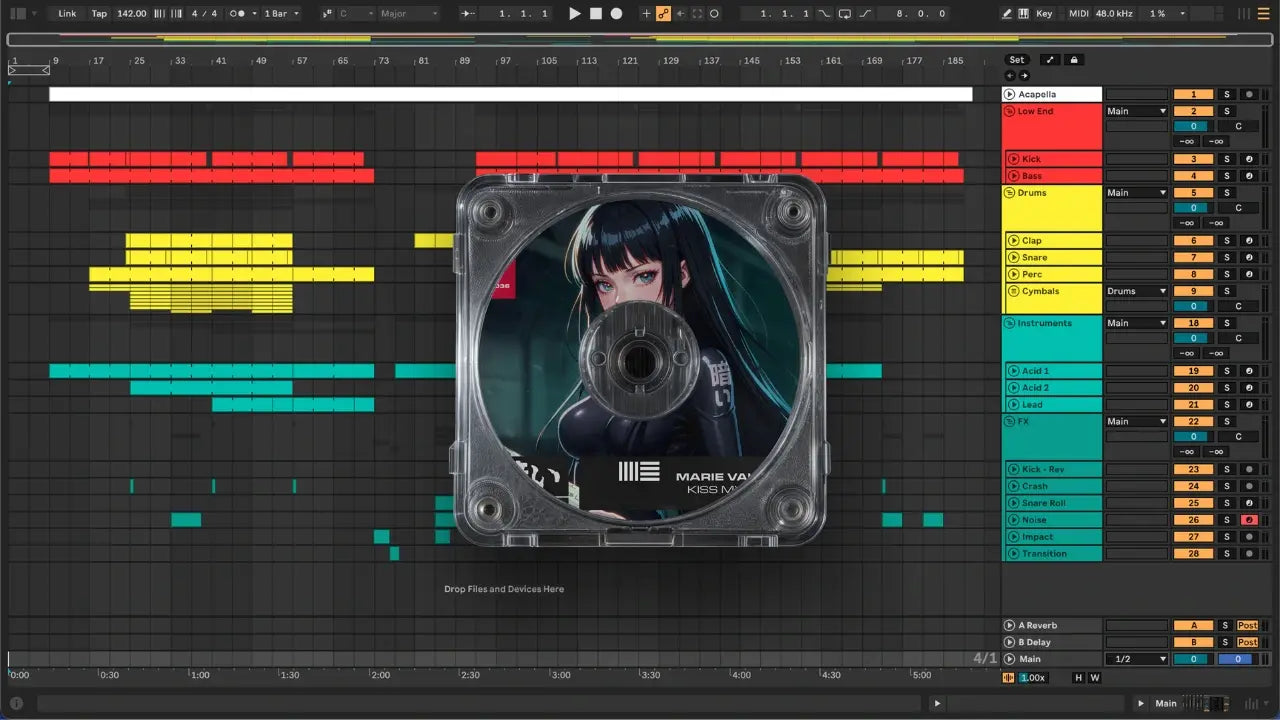Click the Stop button in transport

595,14
